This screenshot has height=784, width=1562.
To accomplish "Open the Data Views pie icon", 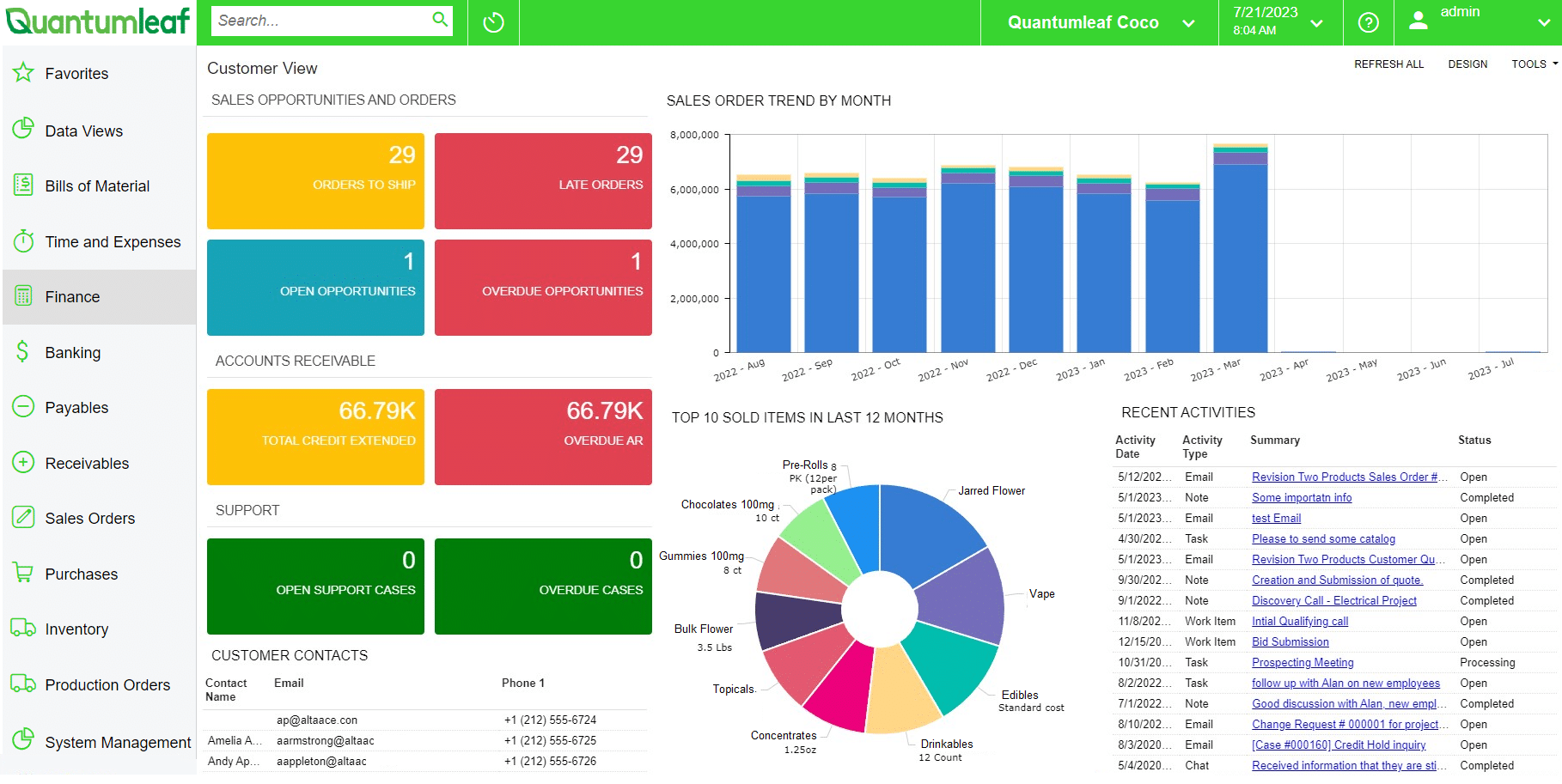I will pos(23,130).
